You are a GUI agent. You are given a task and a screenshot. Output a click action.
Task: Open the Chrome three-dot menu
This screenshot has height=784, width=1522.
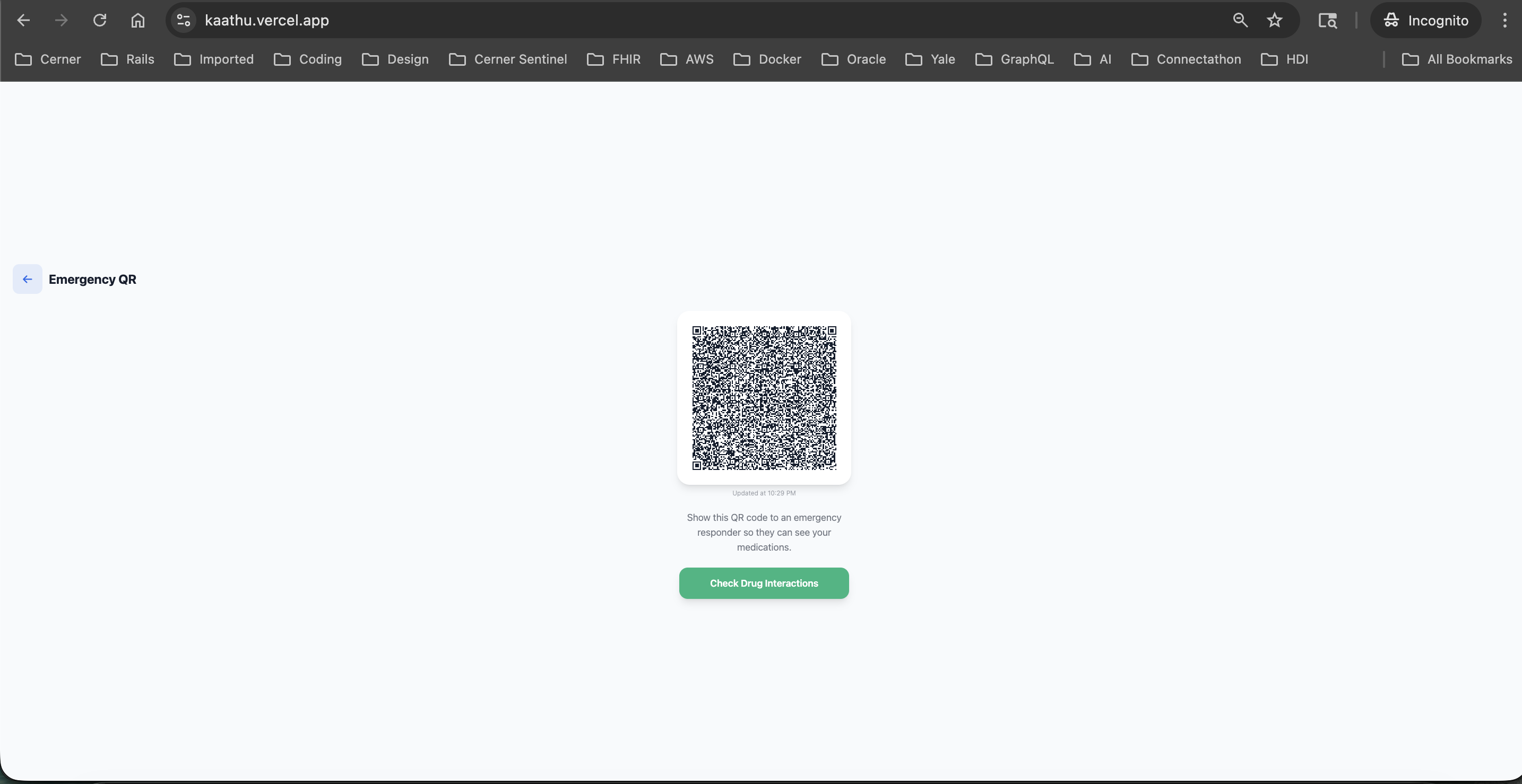tap(1504, 21)
